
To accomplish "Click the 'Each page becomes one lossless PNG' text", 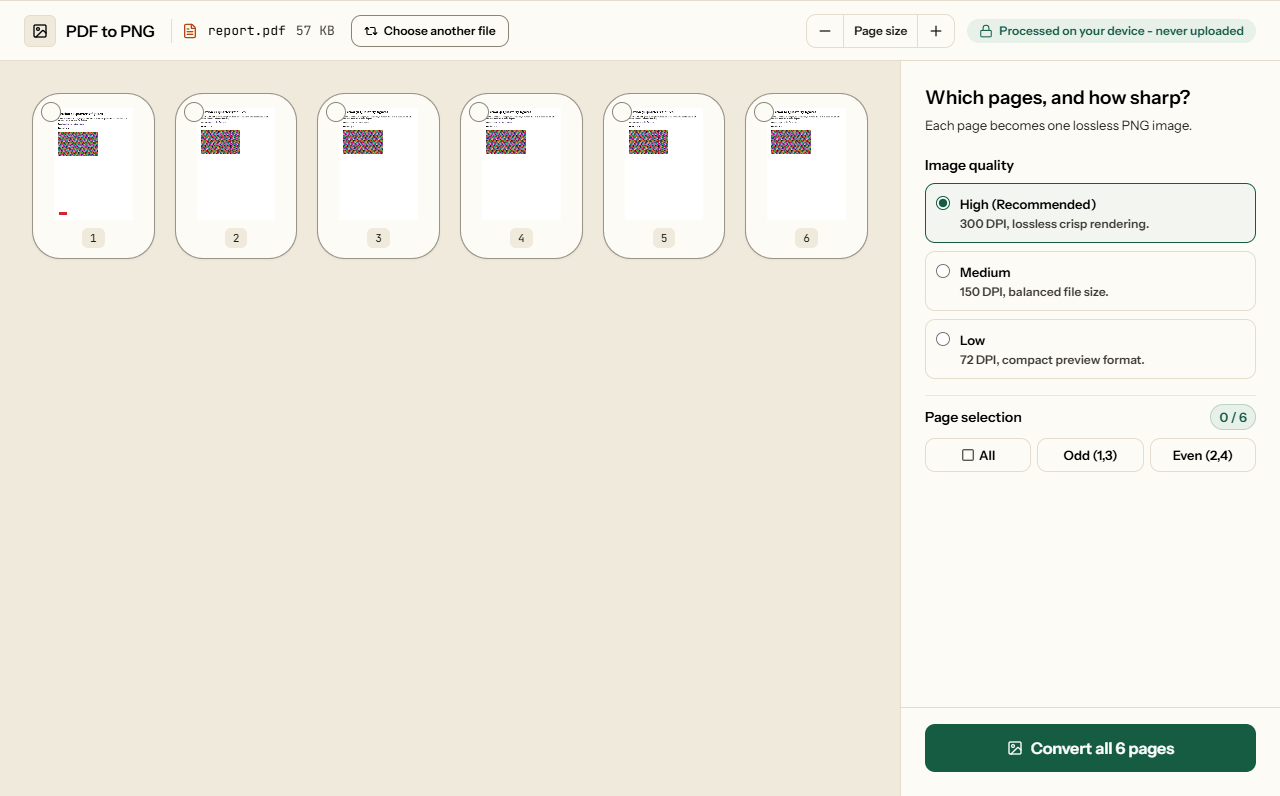I will point(1058,126).
